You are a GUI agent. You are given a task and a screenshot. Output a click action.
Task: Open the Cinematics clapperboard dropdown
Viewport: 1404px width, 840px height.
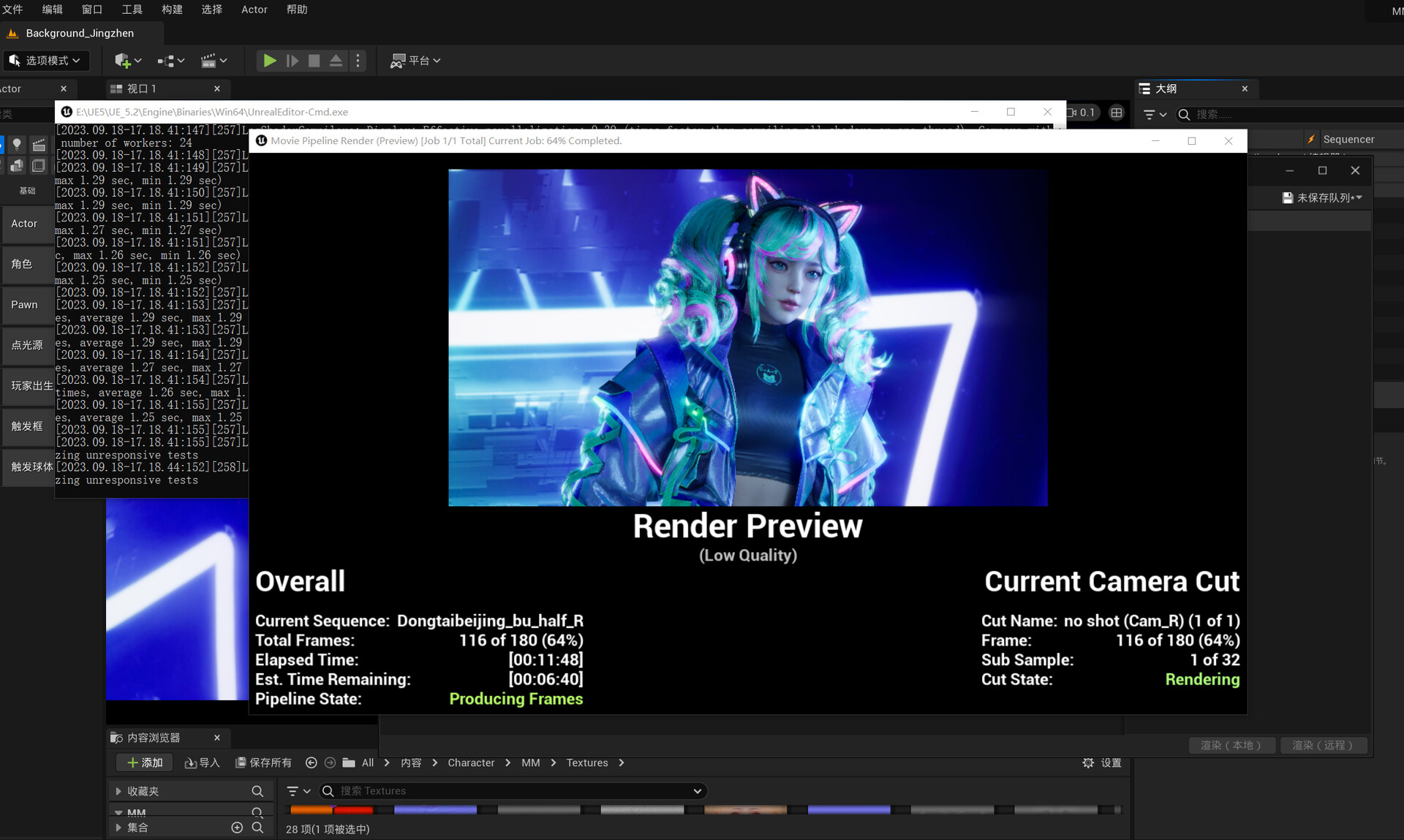[214, 61]
